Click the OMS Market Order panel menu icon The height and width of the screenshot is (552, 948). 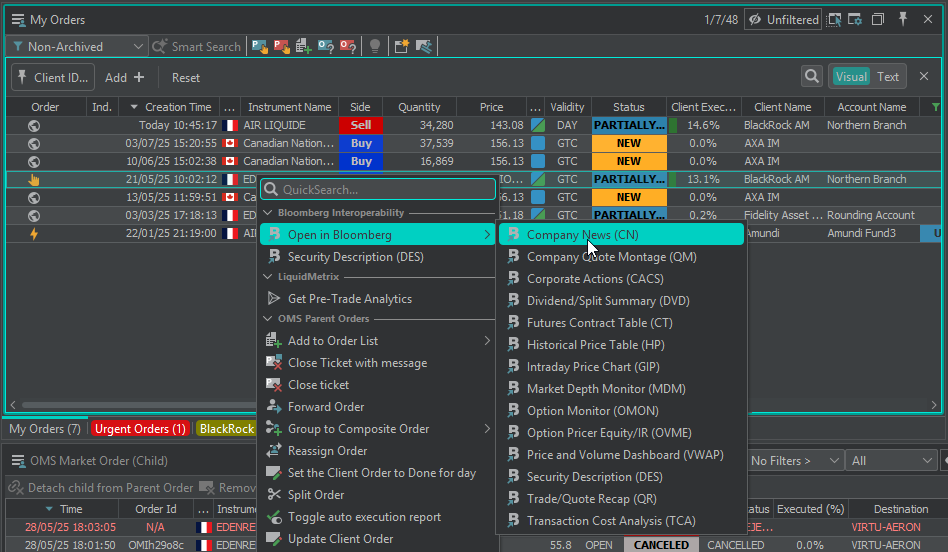18,461
